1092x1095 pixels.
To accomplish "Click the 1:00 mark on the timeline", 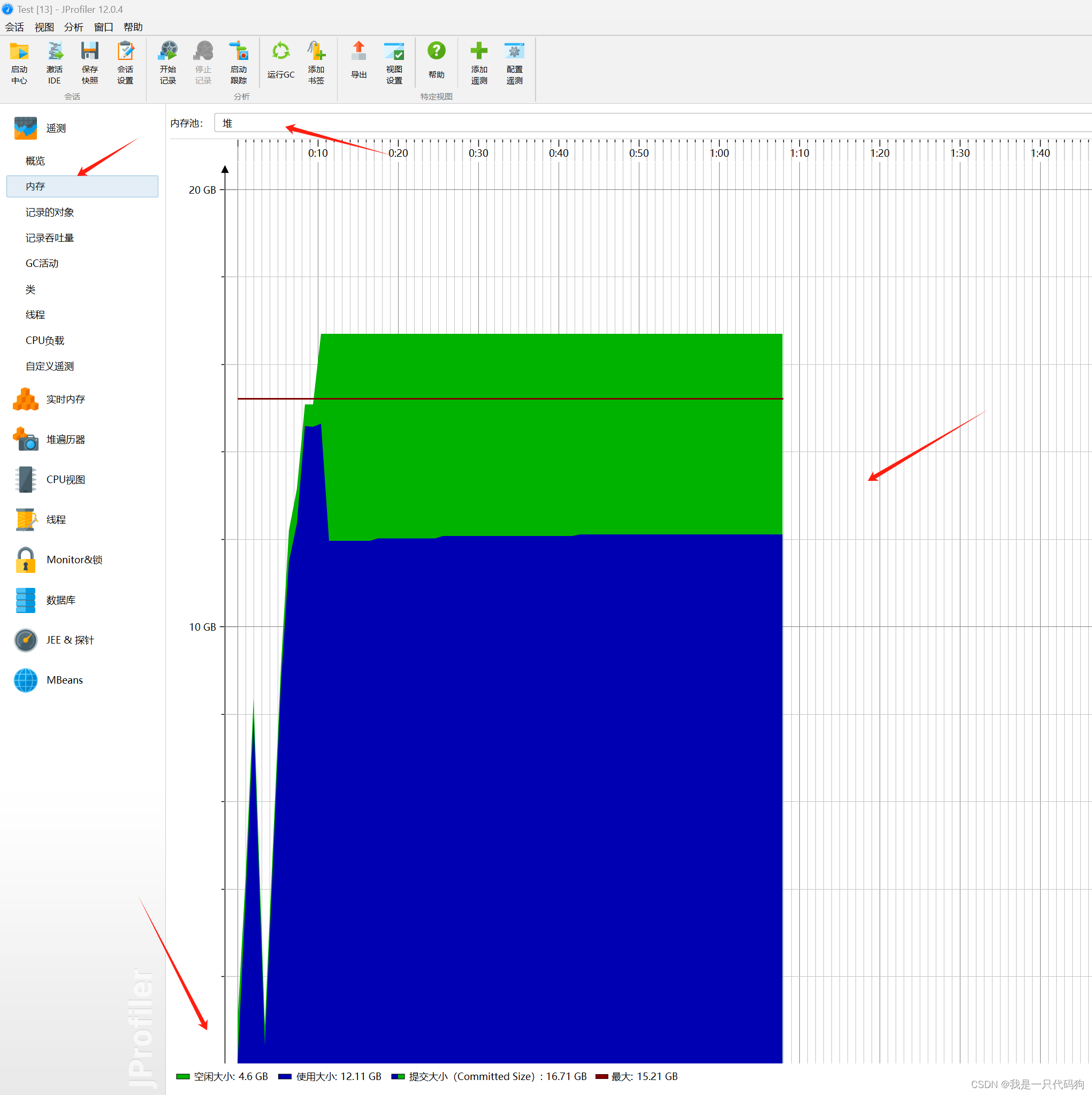I will 719,153.
